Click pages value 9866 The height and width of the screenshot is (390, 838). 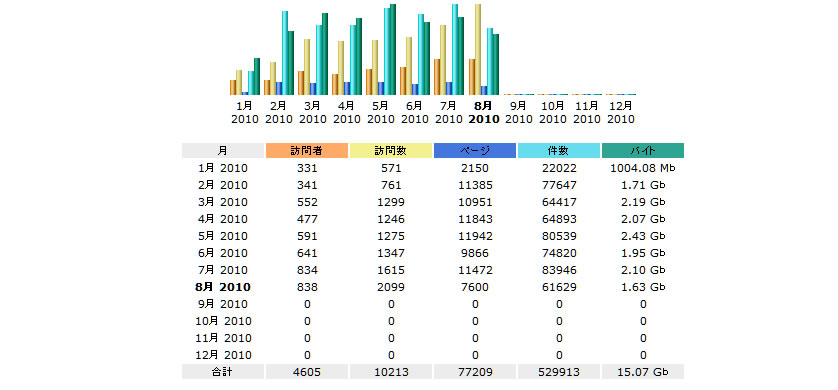475,253
